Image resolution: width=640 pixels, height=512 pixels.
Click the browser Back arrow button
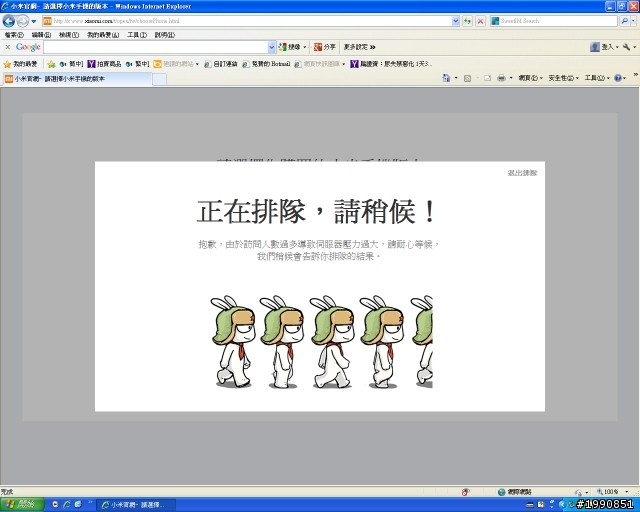[9, 21]
